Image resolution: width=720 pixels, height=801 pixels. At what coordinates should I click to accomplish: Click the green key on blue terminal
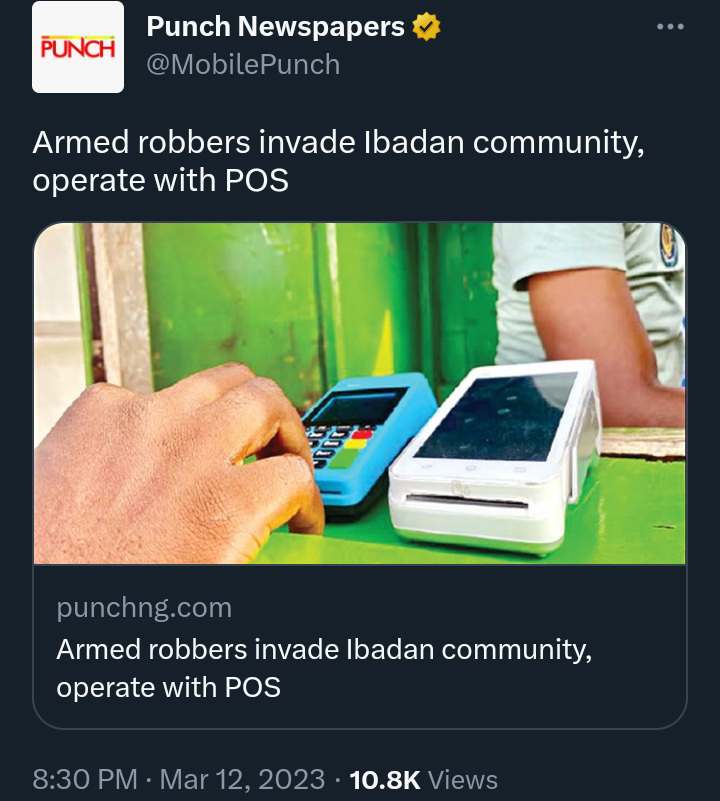pos(343,459)
